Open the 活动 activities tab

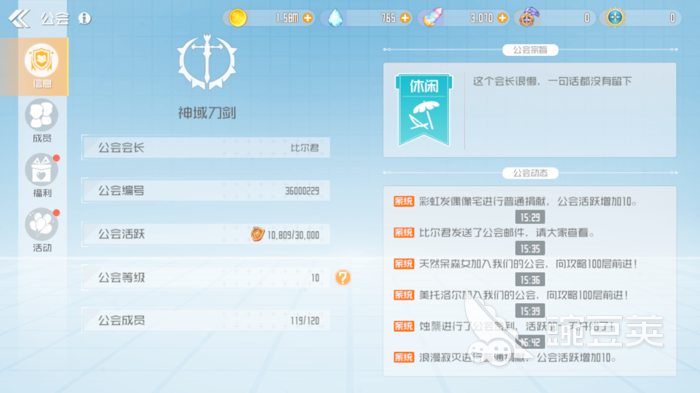coord(42,230)
